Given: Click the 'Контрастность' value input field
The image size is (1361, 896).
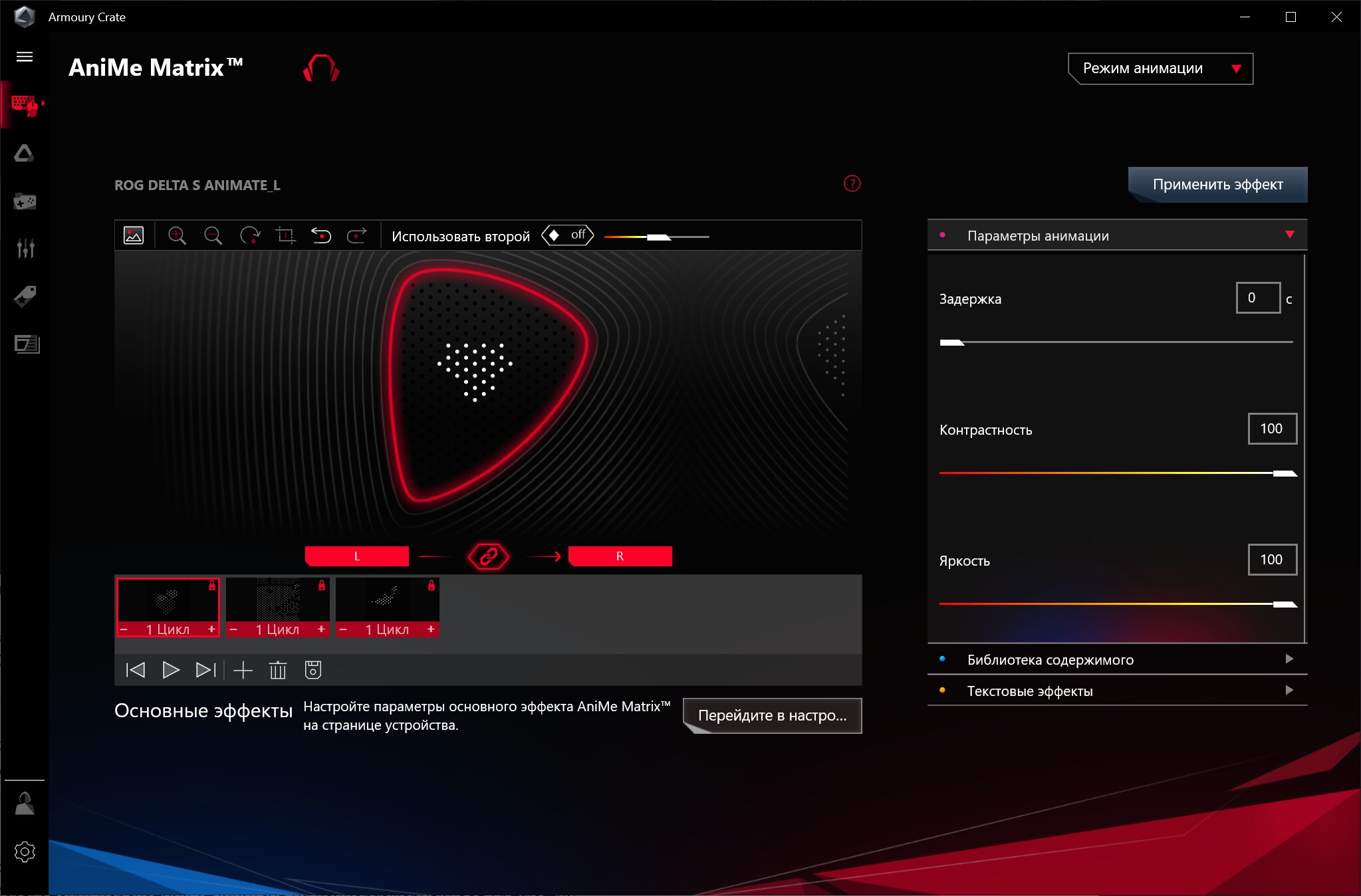Looking at the screenshot, I should [1273, 429].
